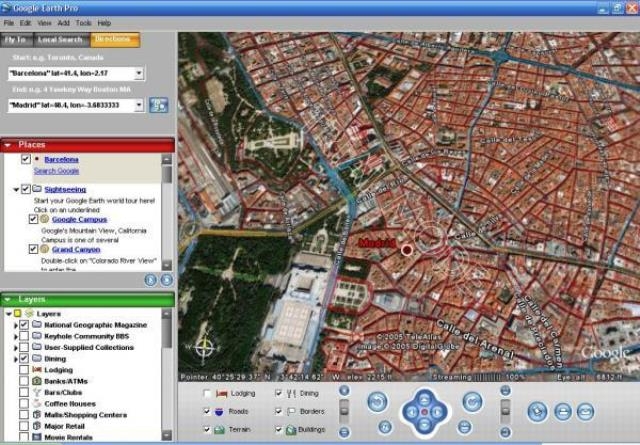
Task: Click the Madrid placemark on the map
Action: (407, 250)
